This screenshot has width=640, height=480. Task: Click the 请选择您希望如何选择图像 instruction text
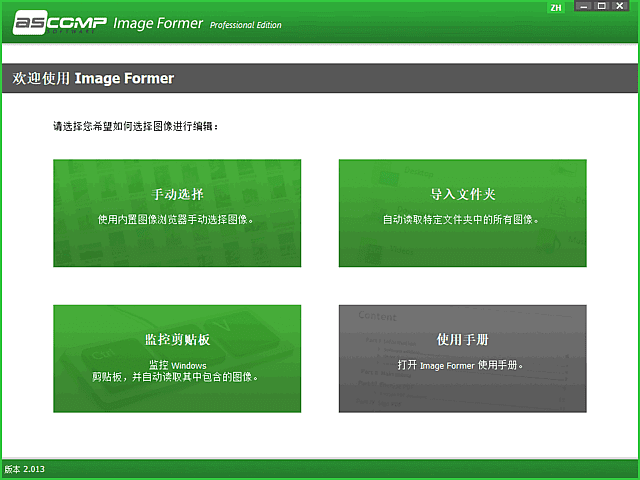point(135,128)
